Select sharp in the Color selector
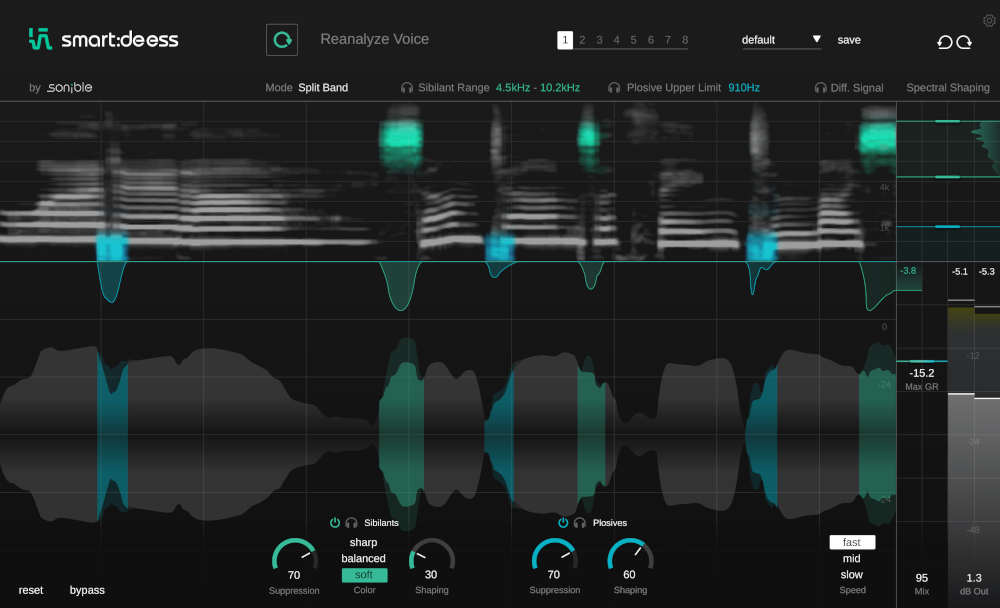 363,542
